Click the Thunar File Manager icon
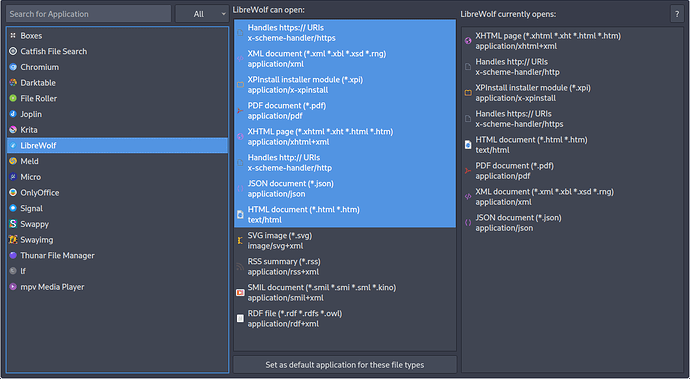 pos(13,255)
